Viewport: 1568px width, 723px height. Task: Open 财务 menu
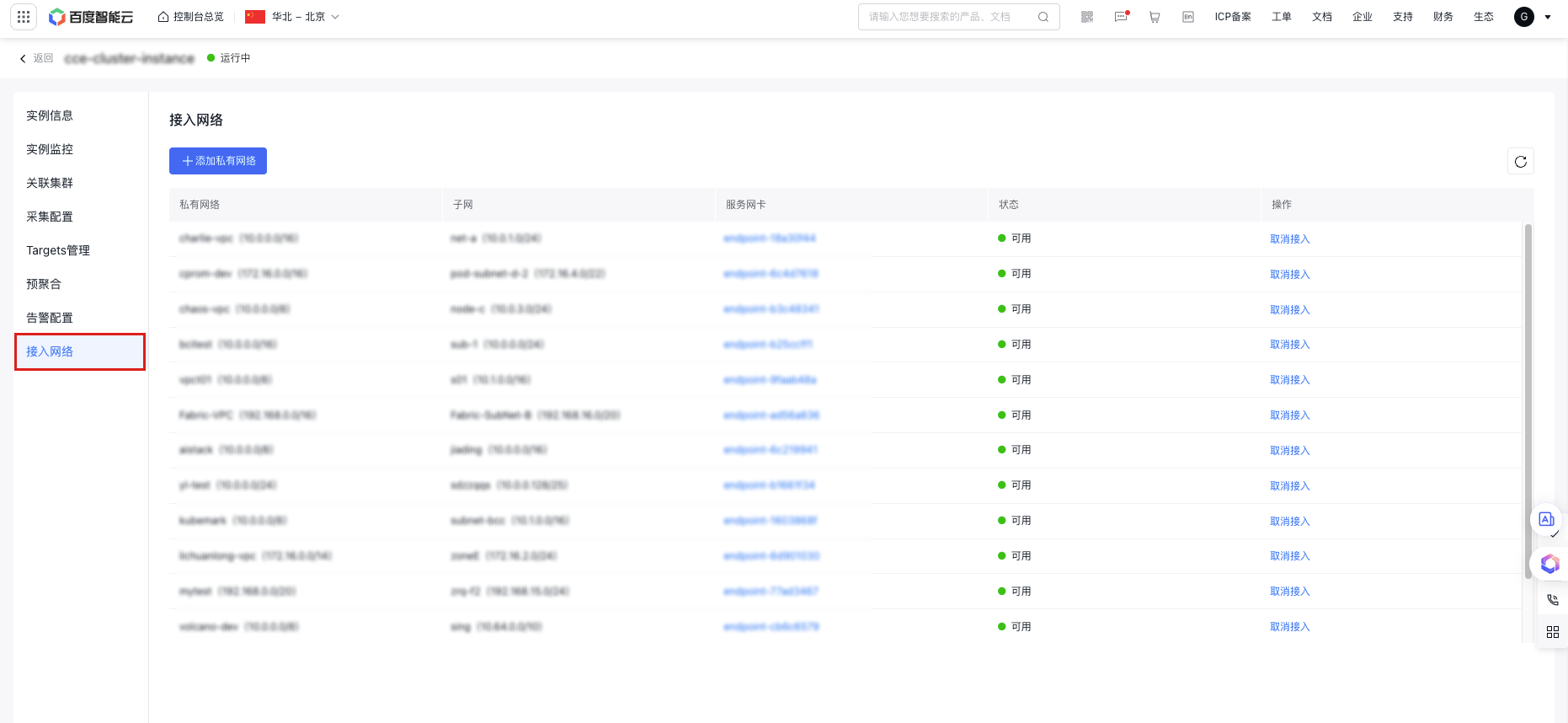point(1443,17)
